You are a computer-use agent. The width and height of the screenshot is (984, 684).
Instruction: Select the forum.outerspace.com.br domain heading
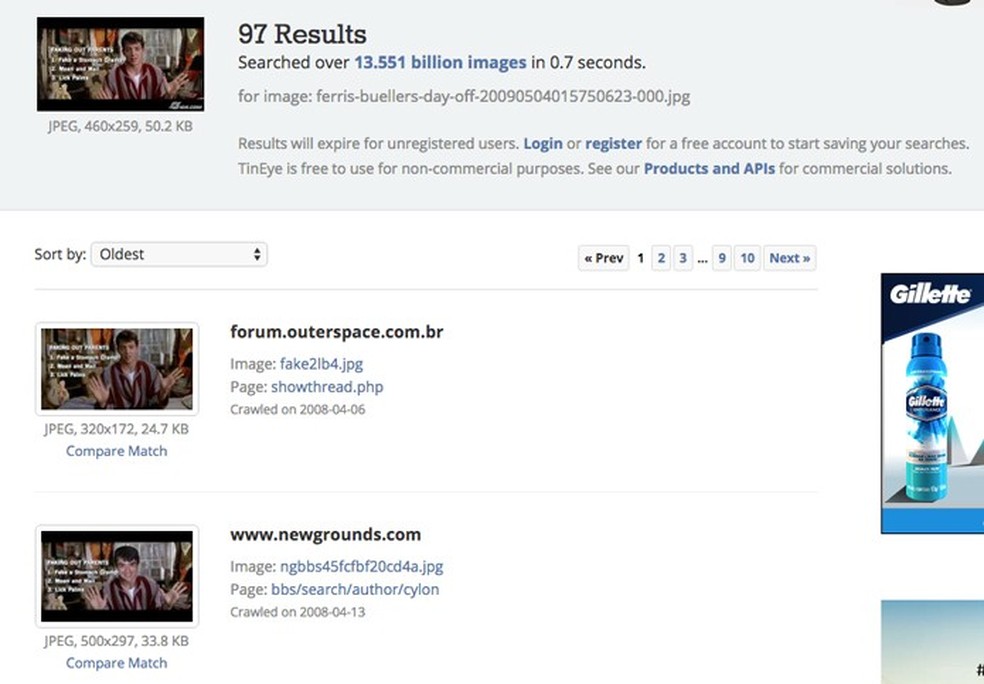point(337,331)
